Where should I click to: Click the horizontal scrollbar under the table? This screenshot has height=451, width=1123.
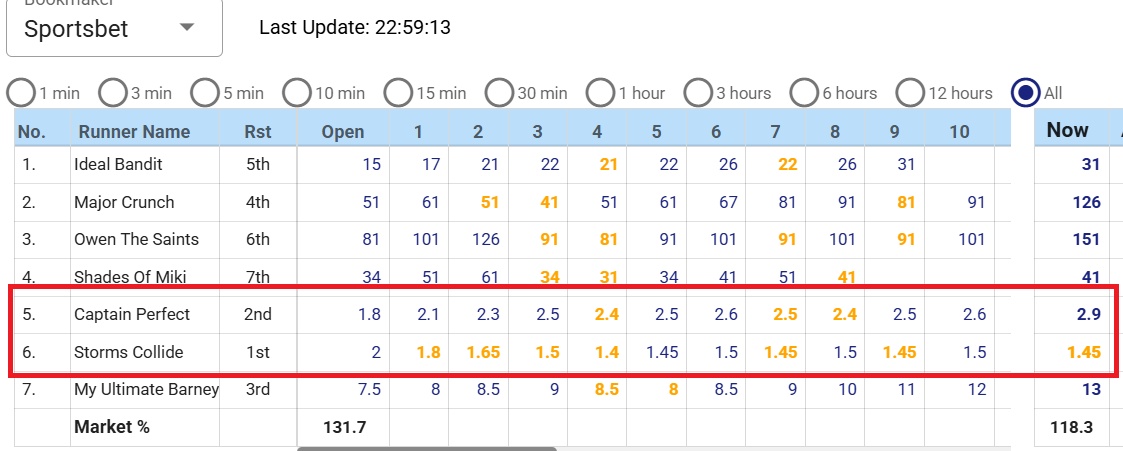click(x=426, y=448)
